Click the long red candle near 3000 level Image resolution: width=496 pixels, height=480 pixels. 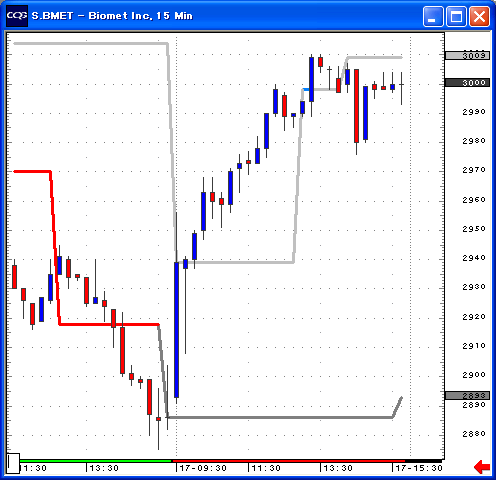coord(356,106)
